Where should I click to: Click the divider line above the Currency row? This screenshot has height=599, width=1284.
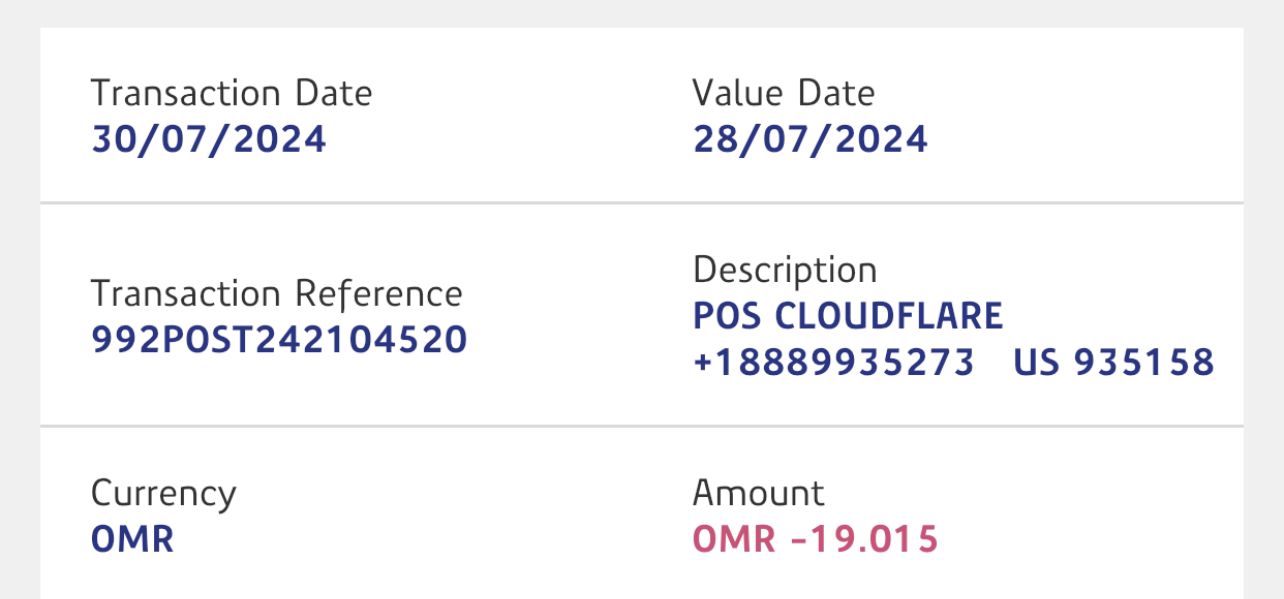click(641, 426)
